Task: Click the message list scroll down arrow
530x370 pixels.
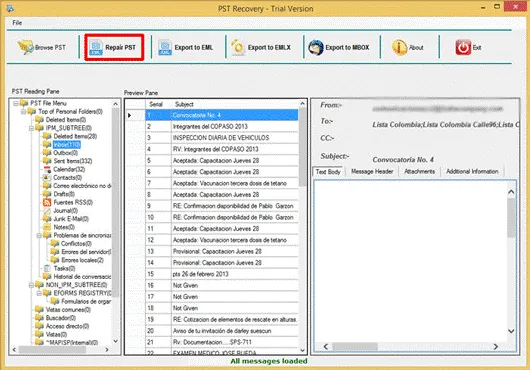Action: point(303,350)
